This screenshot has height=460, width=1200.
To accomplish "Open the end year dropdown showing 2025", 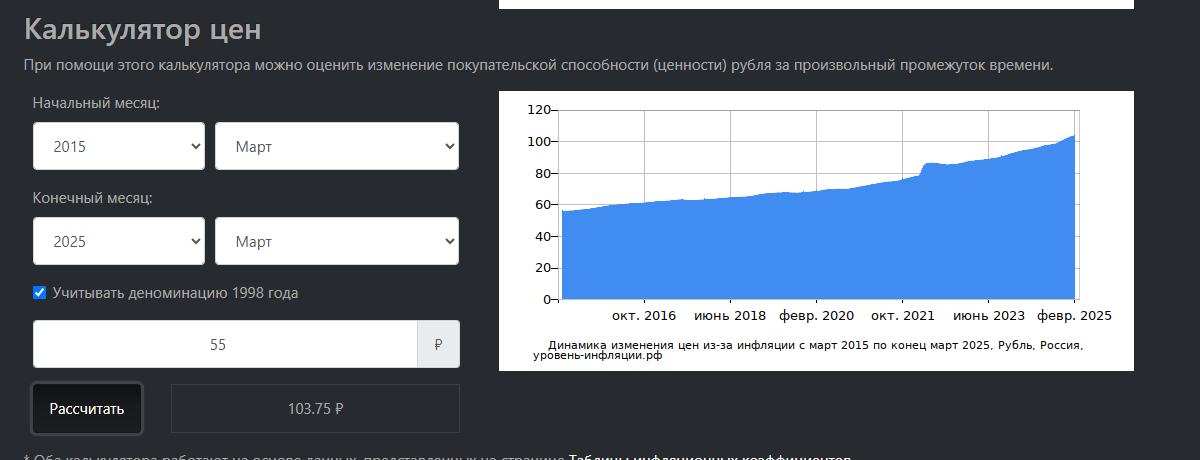I will [118, 241].
